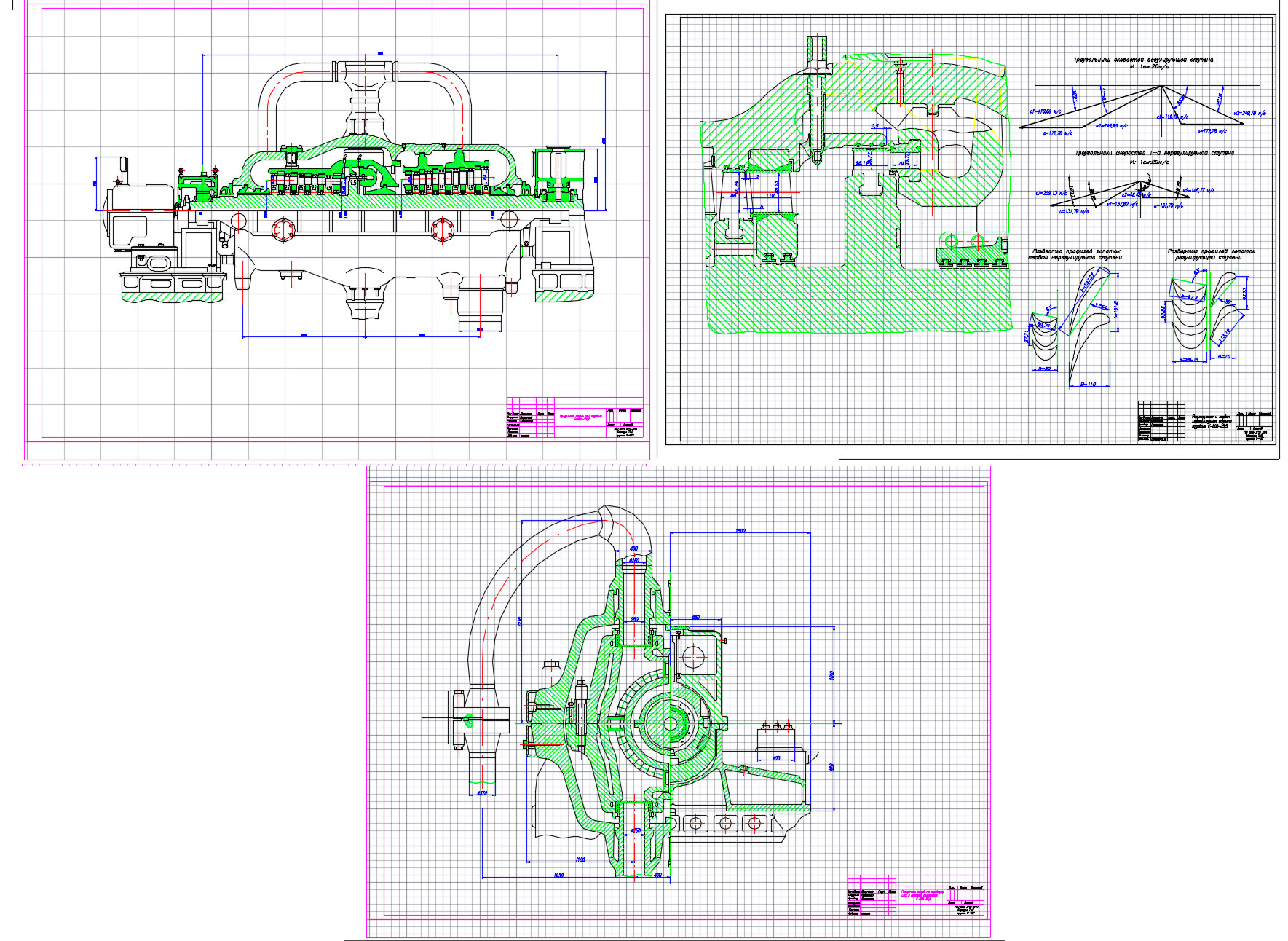This screenshot has width=1288, height=941.
Task: Click the title block of the velocity triangles sheet
Action: click(1205, 421)
